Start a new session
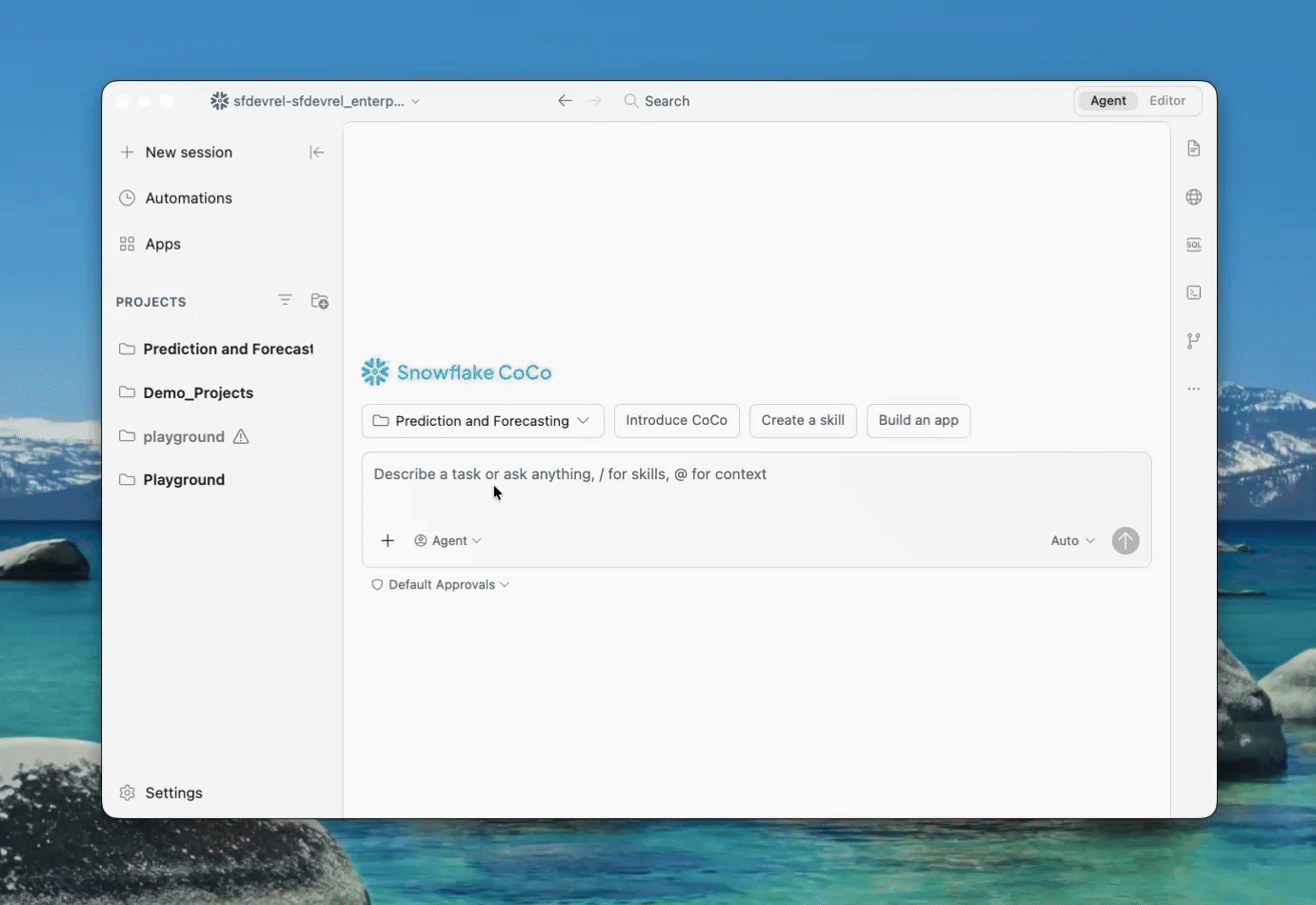This screenshot has height=905, width=1316. click(x=177, y=152)
